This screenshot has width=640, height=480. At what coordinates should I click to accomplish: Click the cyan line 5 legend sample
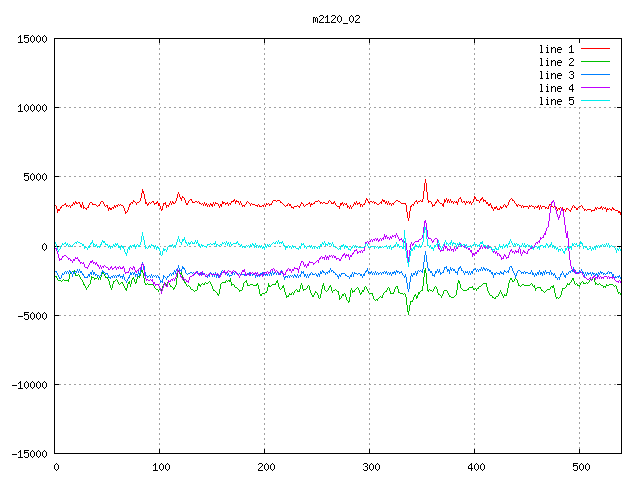(x=595, y=101)
